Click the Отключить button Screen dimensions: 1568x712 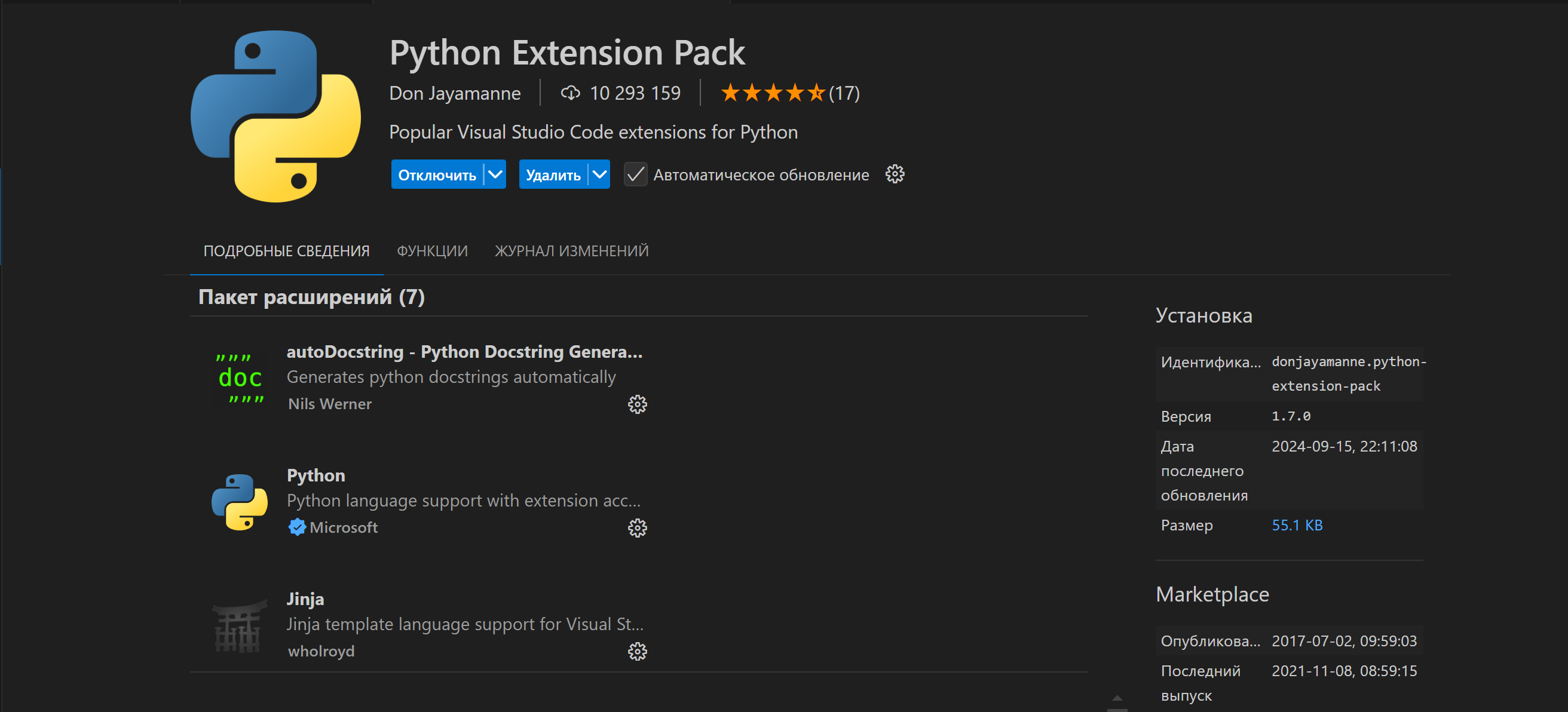pos(437,174)
